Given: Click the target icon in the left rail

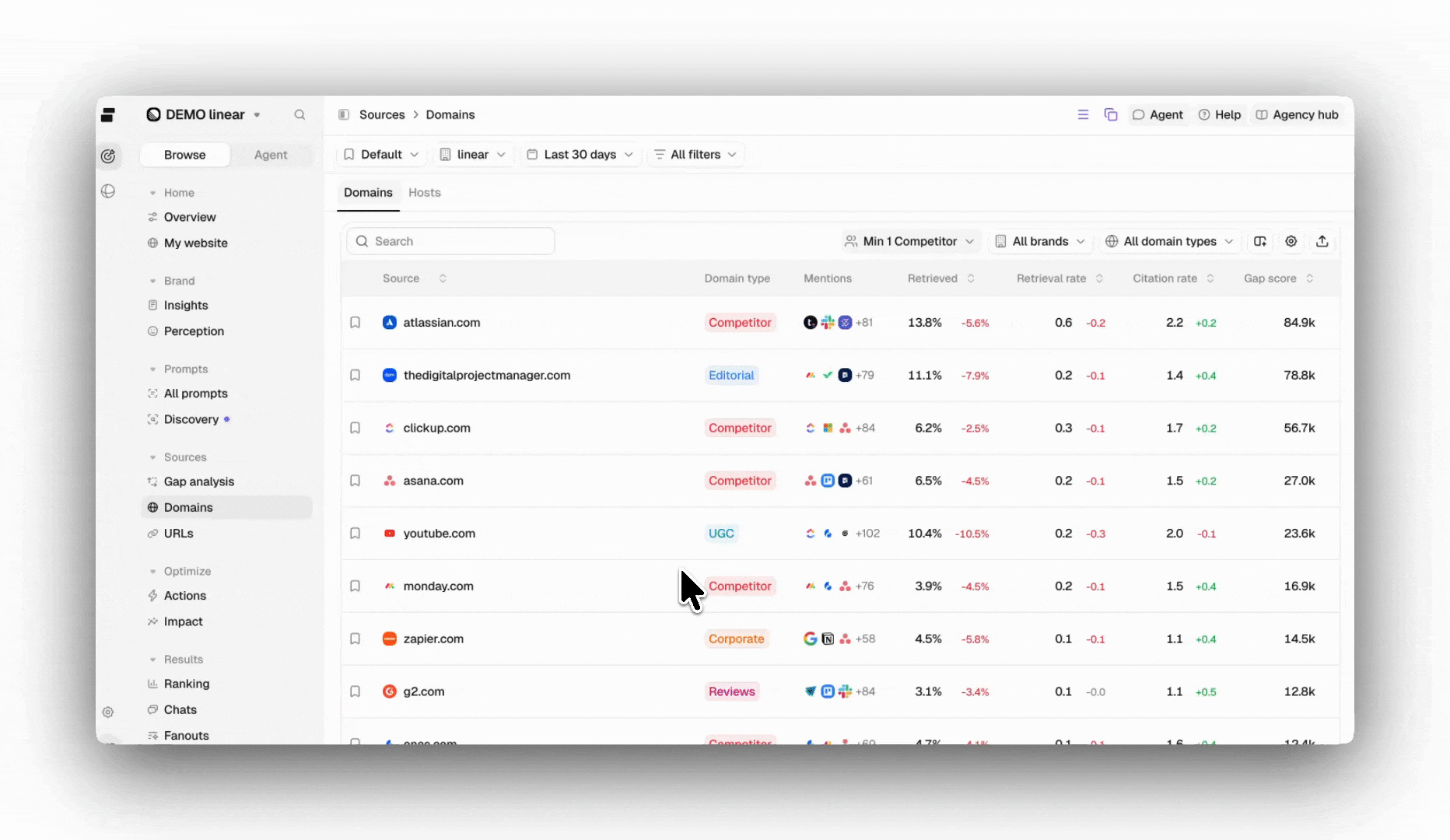Looking at the screenshot, I should [108, 156].
